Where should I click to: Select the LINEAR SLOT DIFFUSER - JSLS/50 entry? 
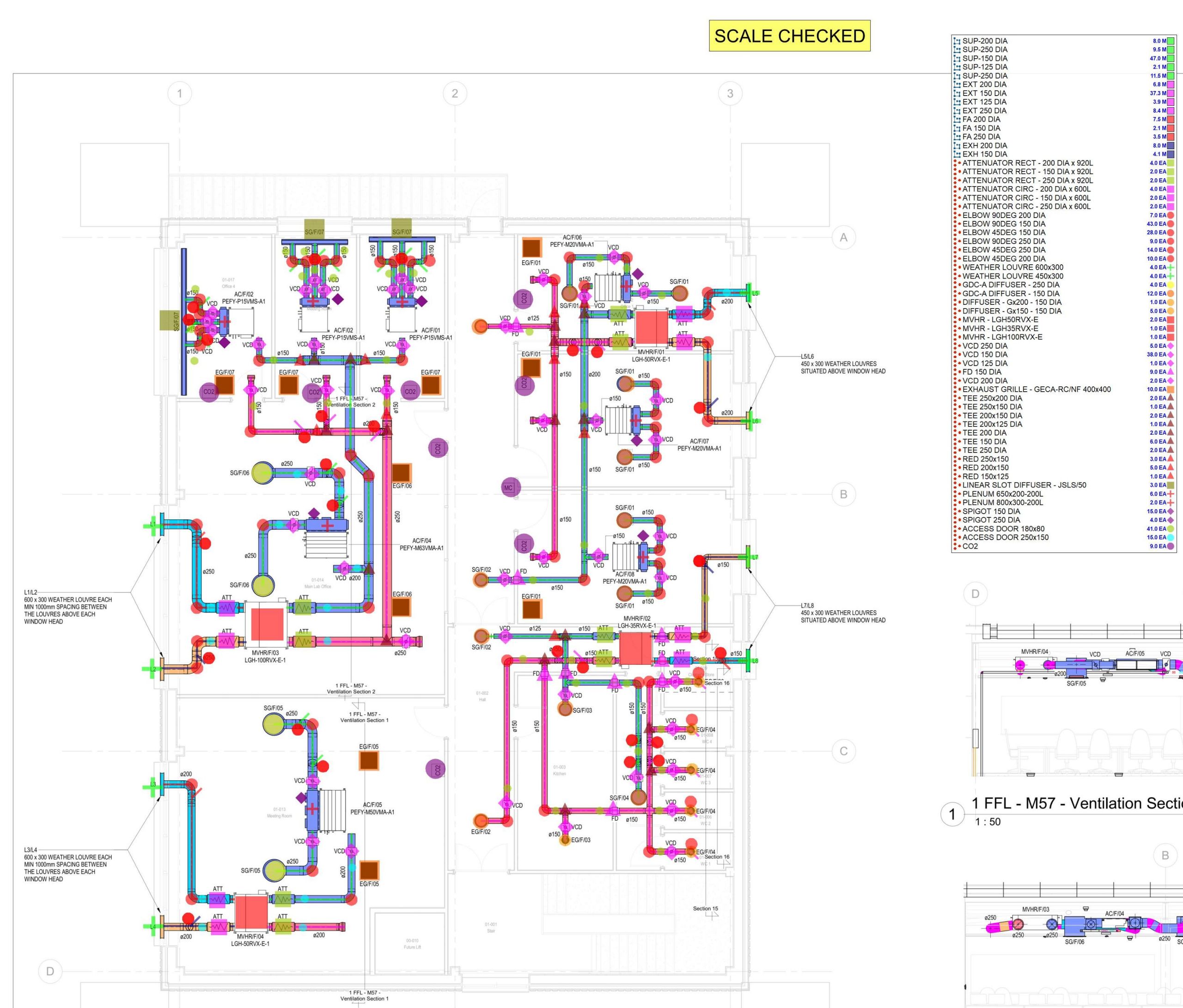coord(1024,485)
